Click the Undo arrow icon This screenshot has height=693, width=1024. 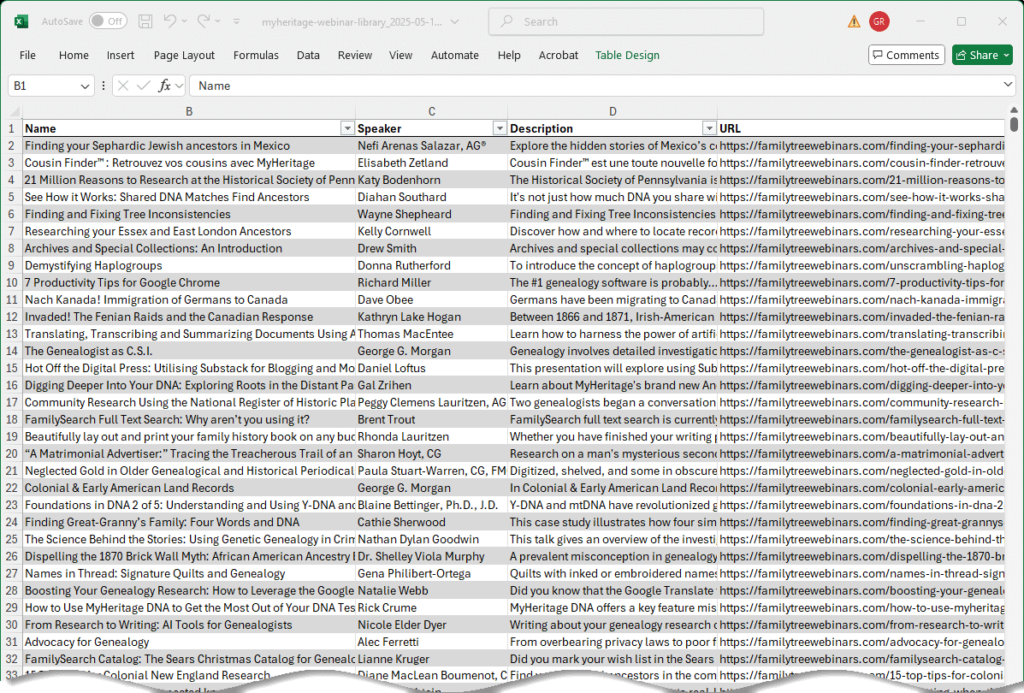point(171,21)
